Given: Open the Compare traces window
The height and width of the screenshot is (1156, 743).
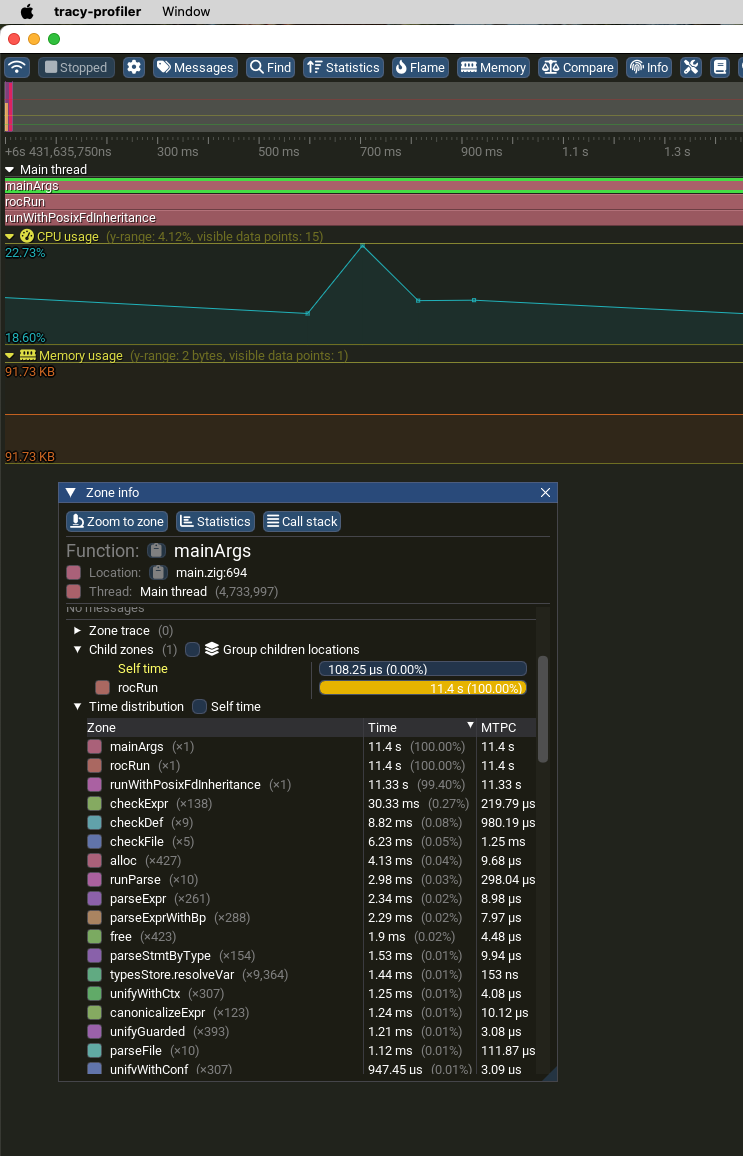Looking at the screenshot, I should point(578,67).
